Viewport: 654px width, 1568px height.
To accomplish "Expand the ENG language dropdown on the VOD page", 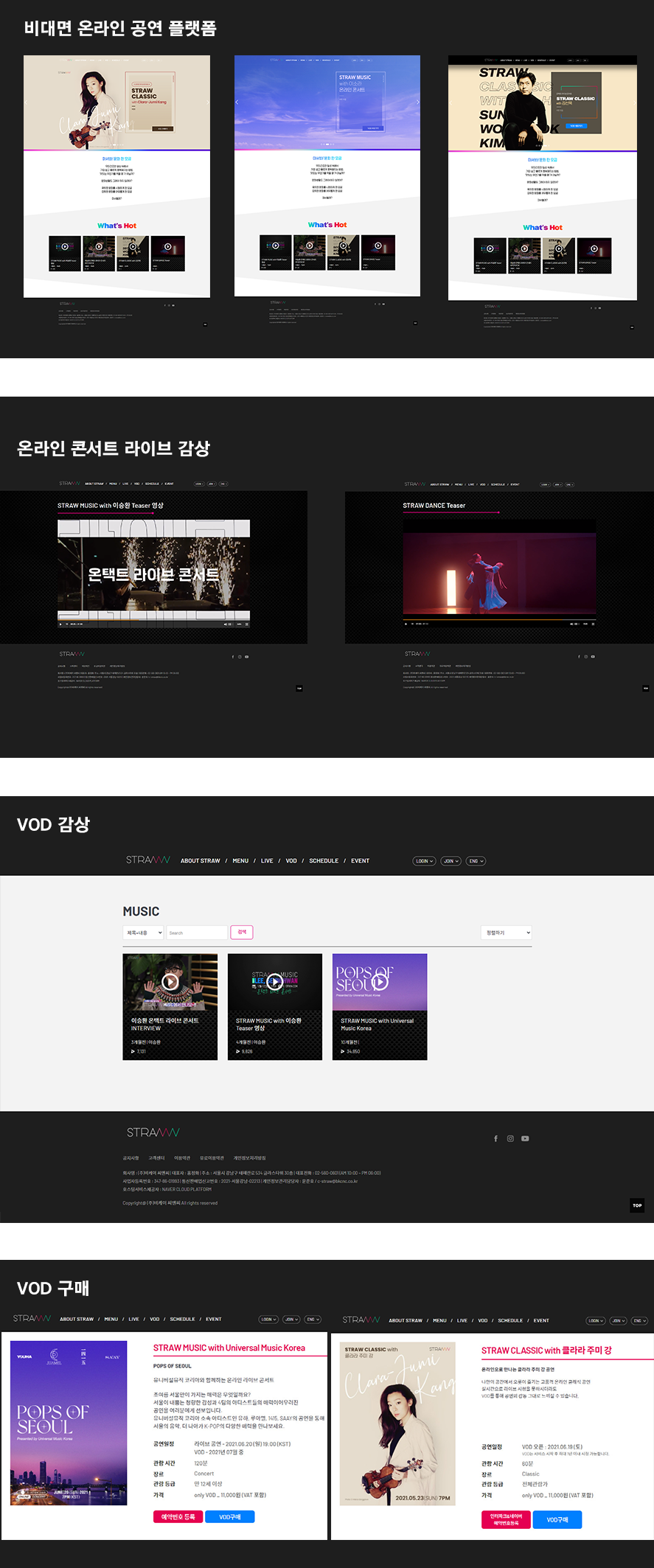I will (476, 861).
